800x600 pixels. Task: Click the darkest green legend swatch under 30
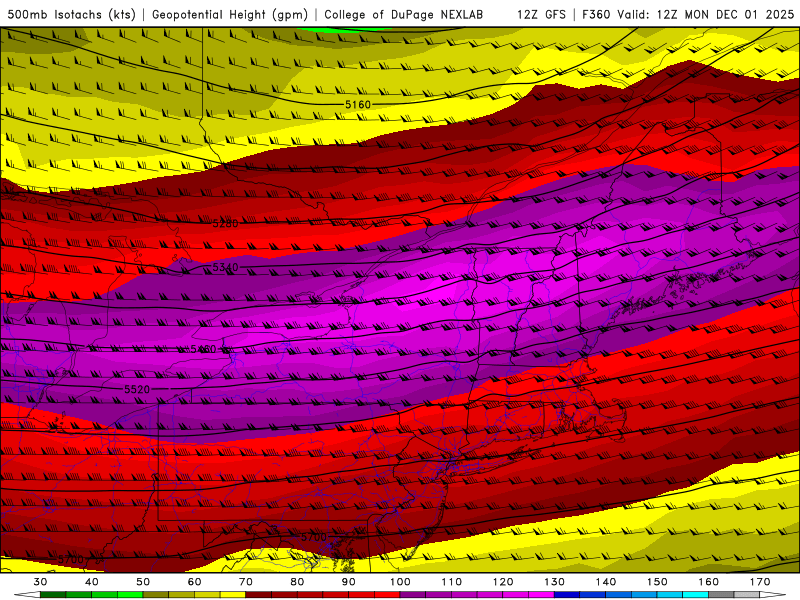click(53, 595)
